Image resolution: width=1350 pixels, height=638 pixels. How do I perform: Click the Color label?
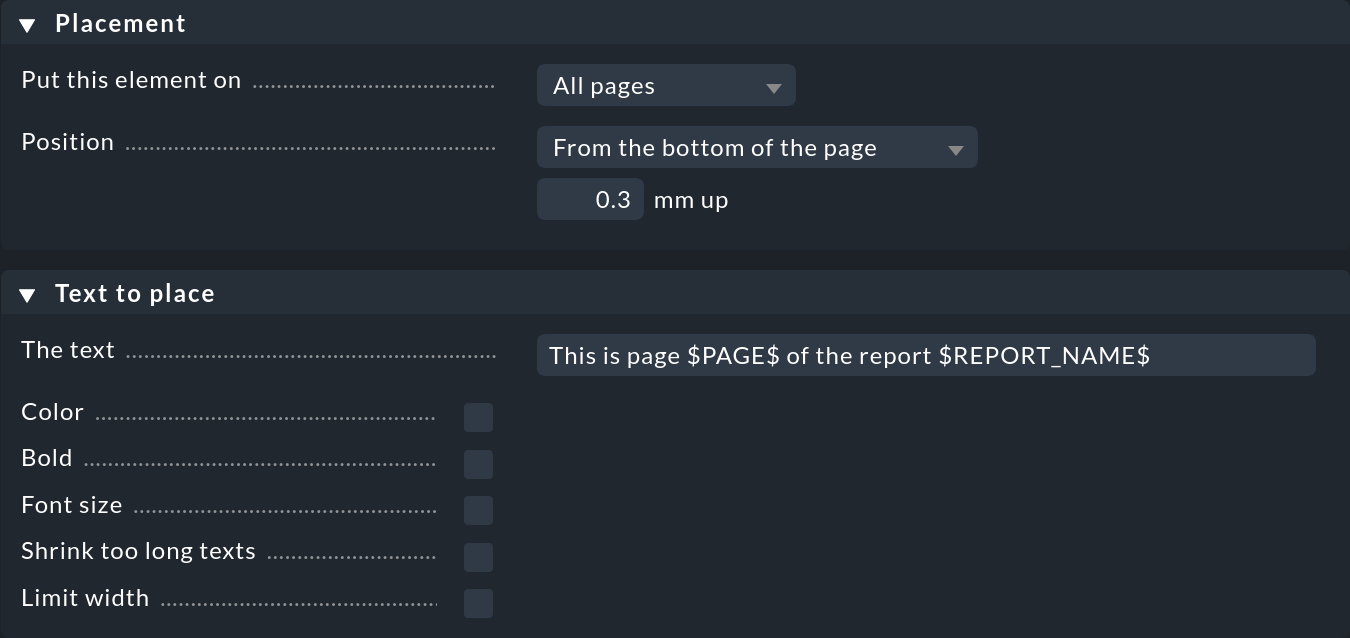[53, 412]
